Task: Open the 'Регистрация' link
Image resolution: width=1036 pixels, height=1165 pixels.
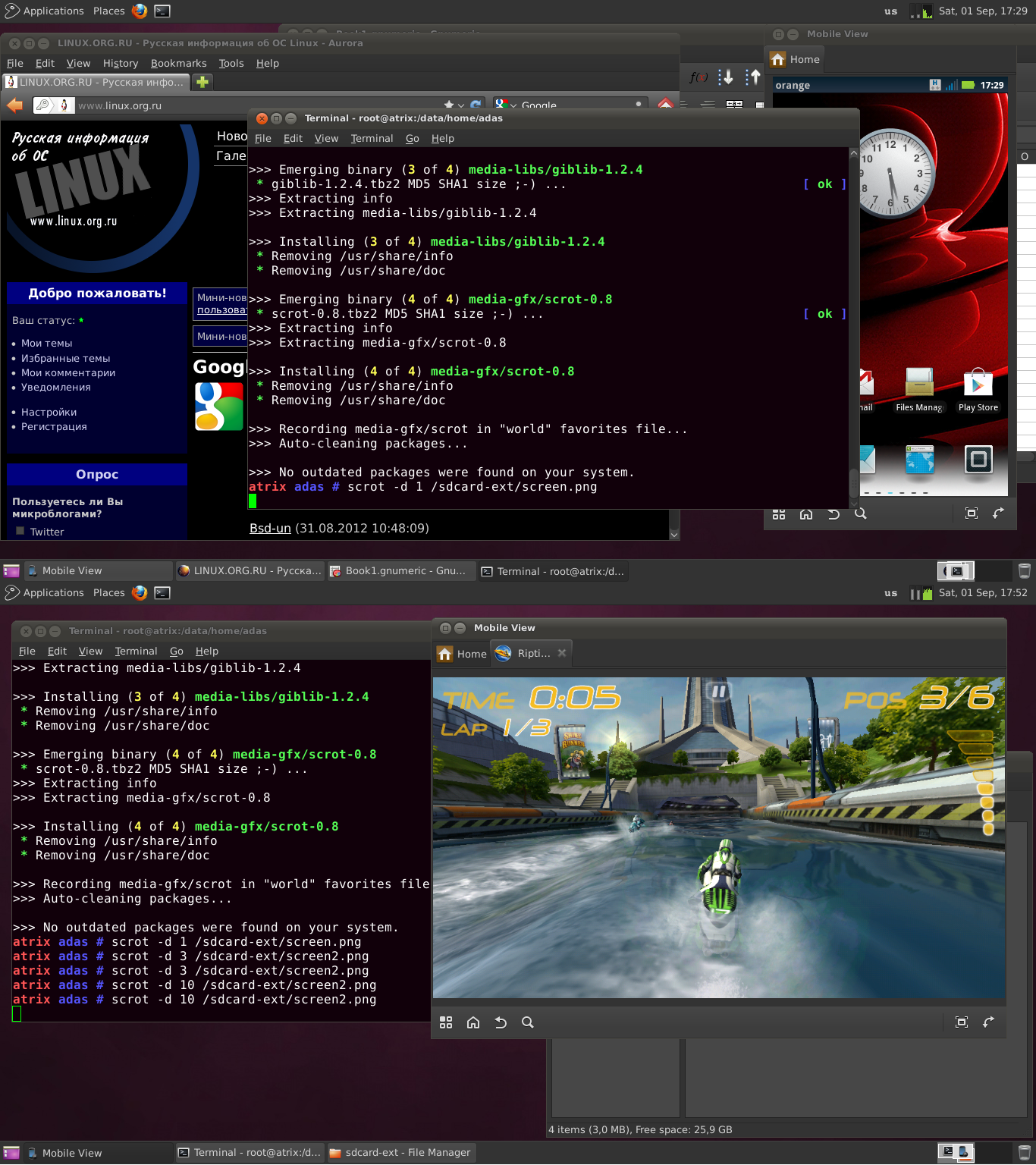Action: click(x=54, y=426)
